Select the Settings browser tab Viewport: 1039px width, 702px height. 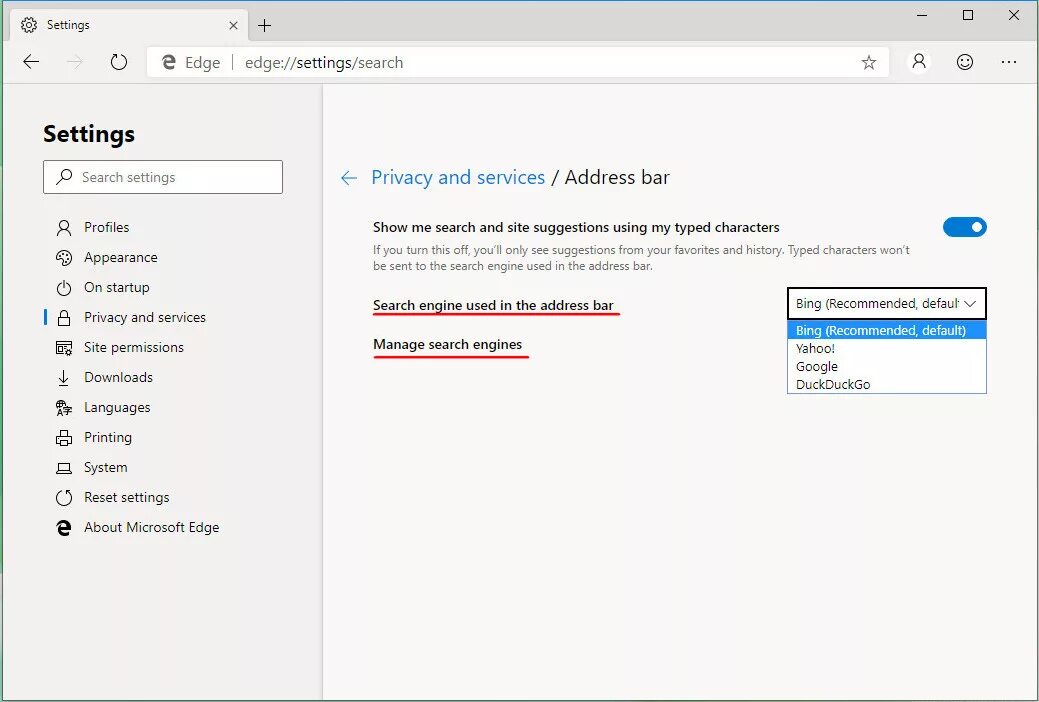tap(129, 25)
